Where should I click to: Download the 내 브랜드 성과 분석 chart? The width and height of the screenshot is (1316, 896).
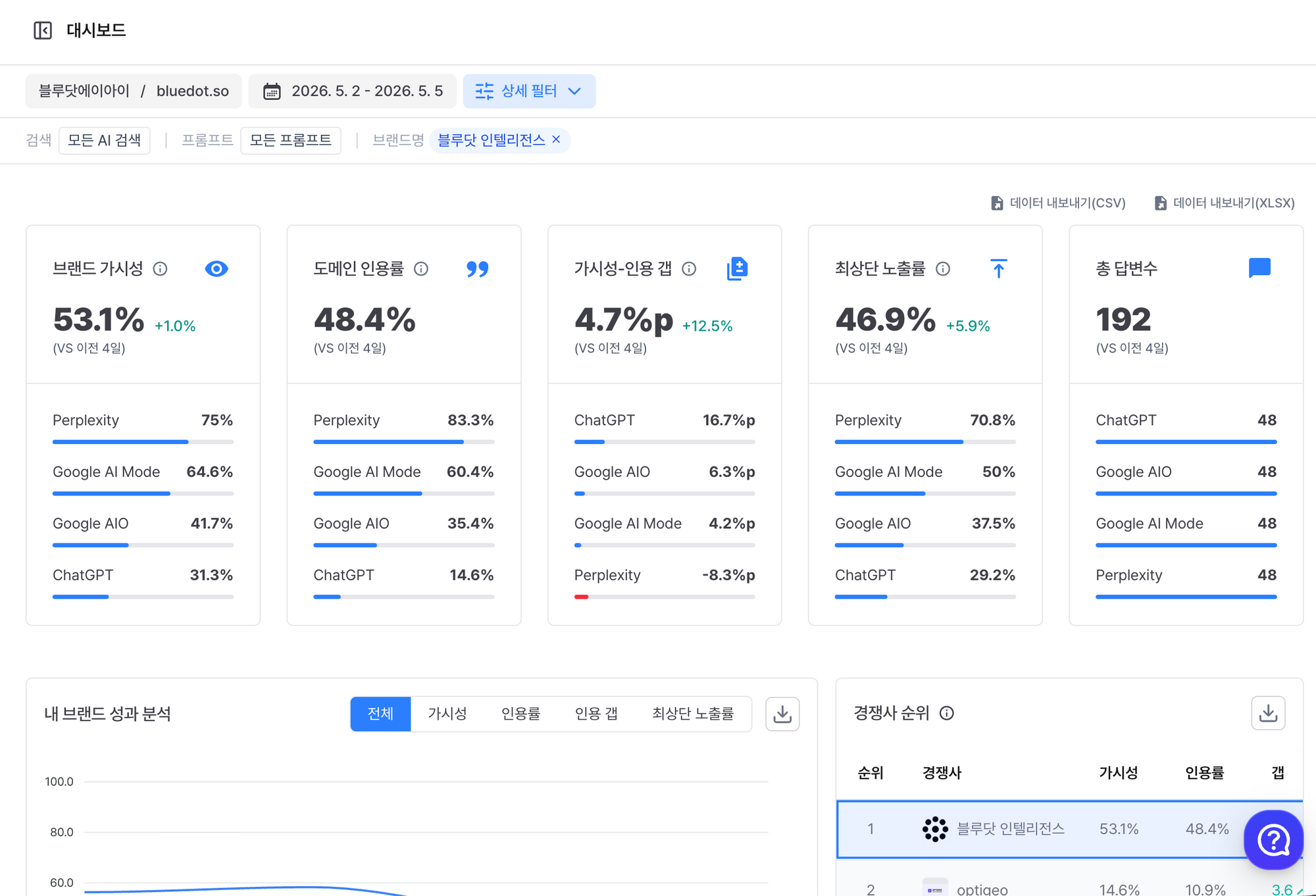click(782, 714)
